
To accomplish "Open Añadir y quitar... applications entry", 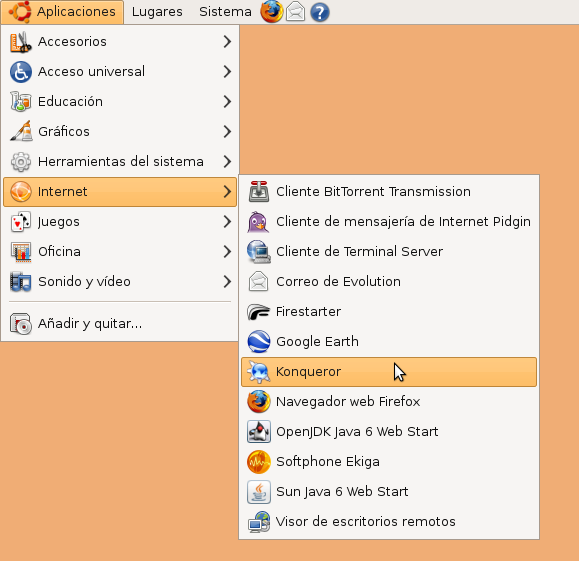I will pos(120,324).
